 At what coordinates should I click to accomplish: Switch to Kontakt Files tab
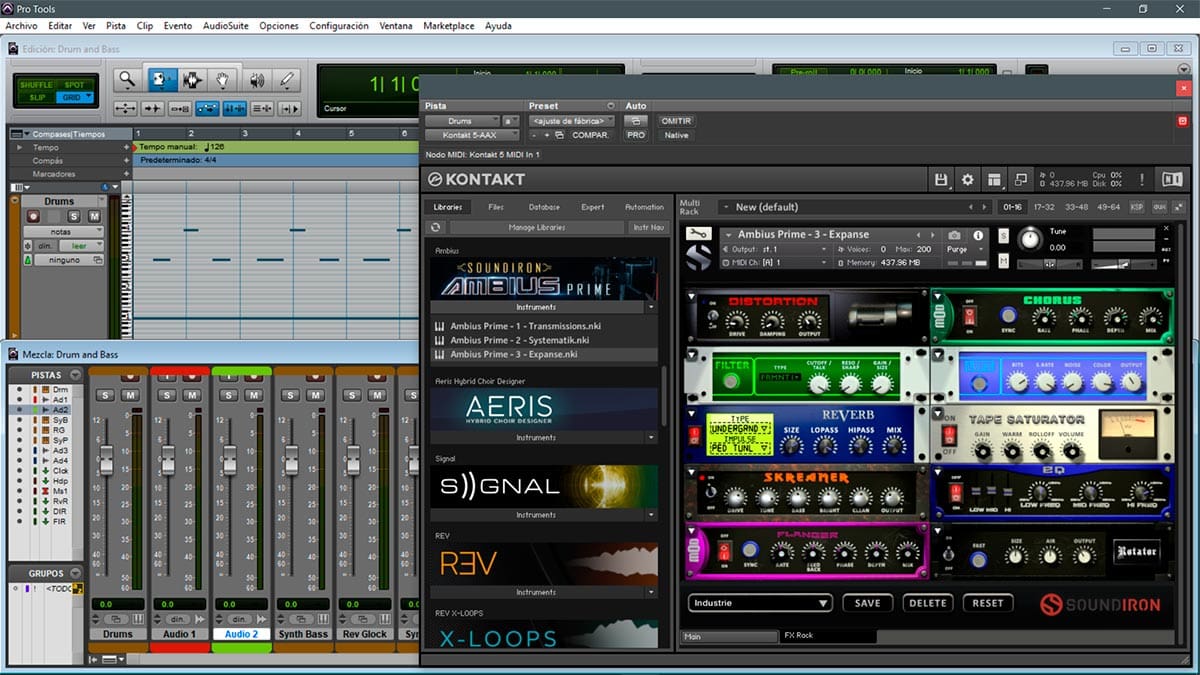(x=496, y=207)
